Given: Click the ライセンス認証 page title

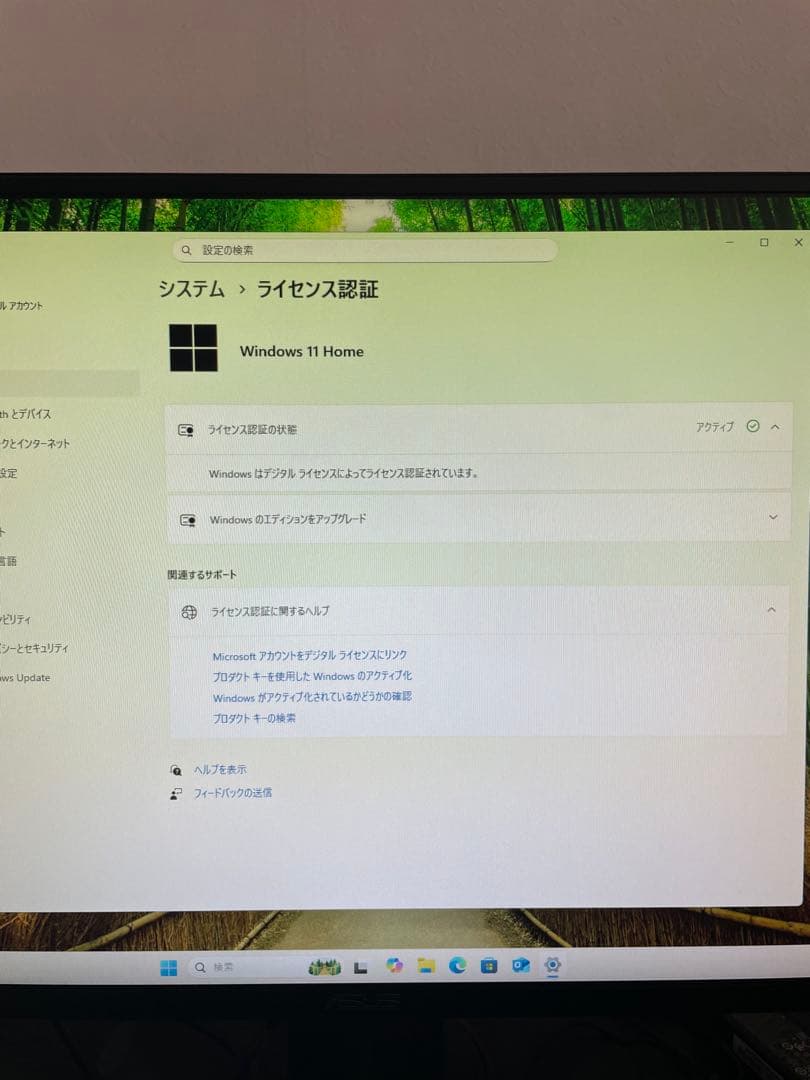Looking at the screenshot, I should click(x=318, y=289).
